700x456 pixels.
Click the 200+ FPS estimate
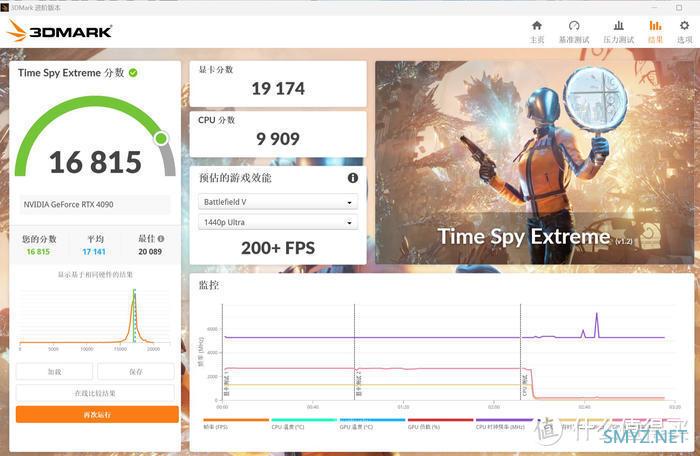(x=278, y=248)
